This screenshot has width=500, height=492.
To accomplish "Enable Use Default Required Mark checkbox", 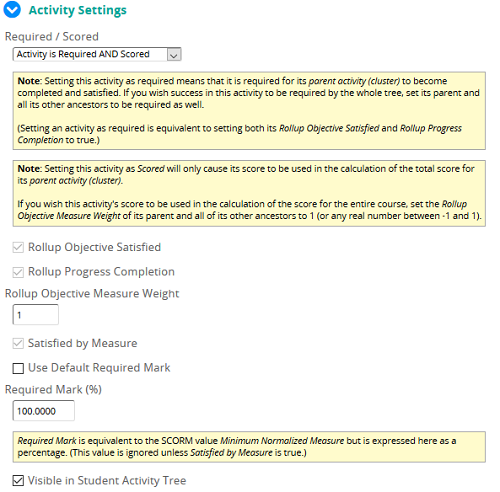I will tap(18, 368).
